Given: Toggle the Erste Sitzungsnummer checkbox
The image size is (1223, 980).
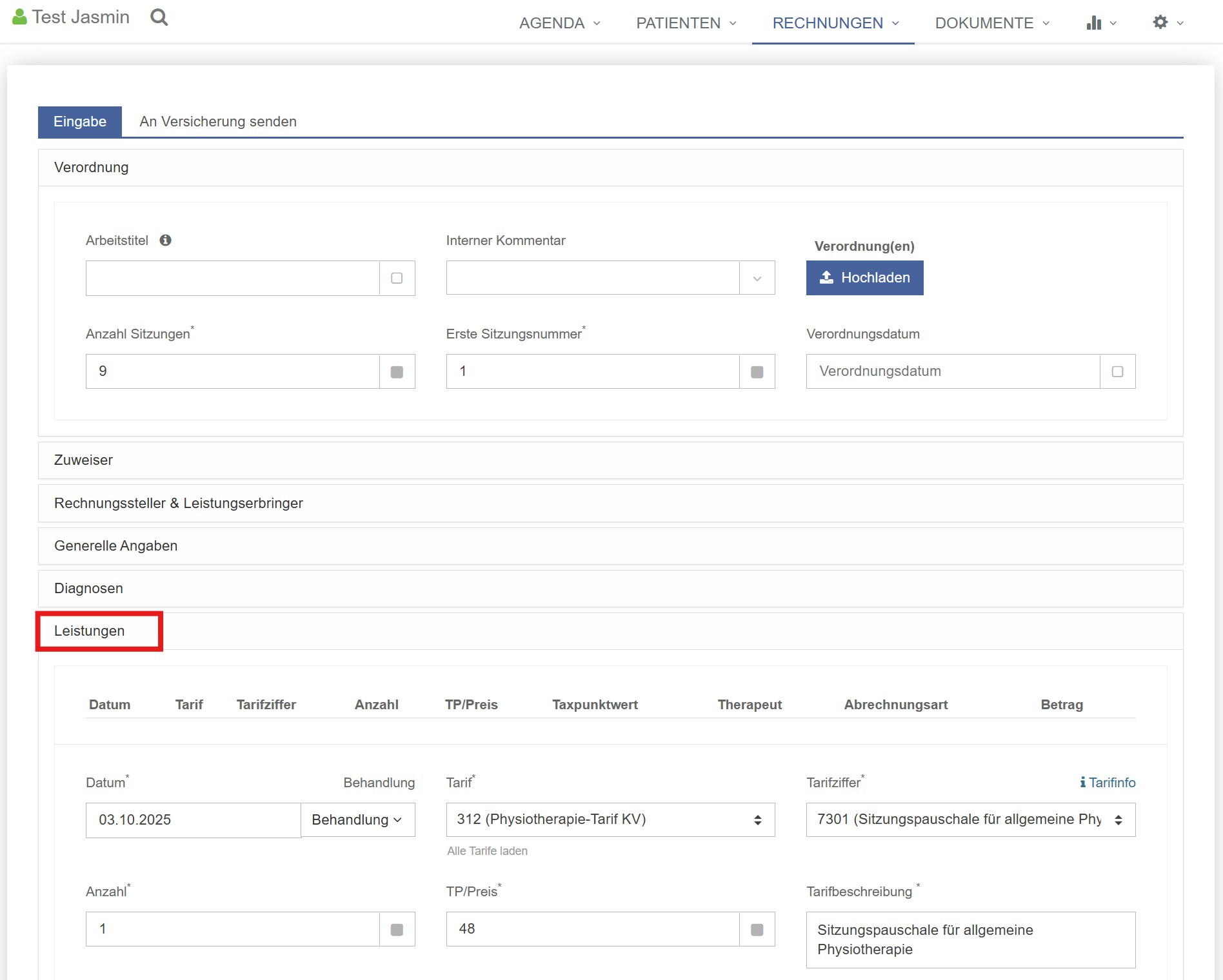Looking at the screenshot, I should pyautogui.click(x=757, y=372).
